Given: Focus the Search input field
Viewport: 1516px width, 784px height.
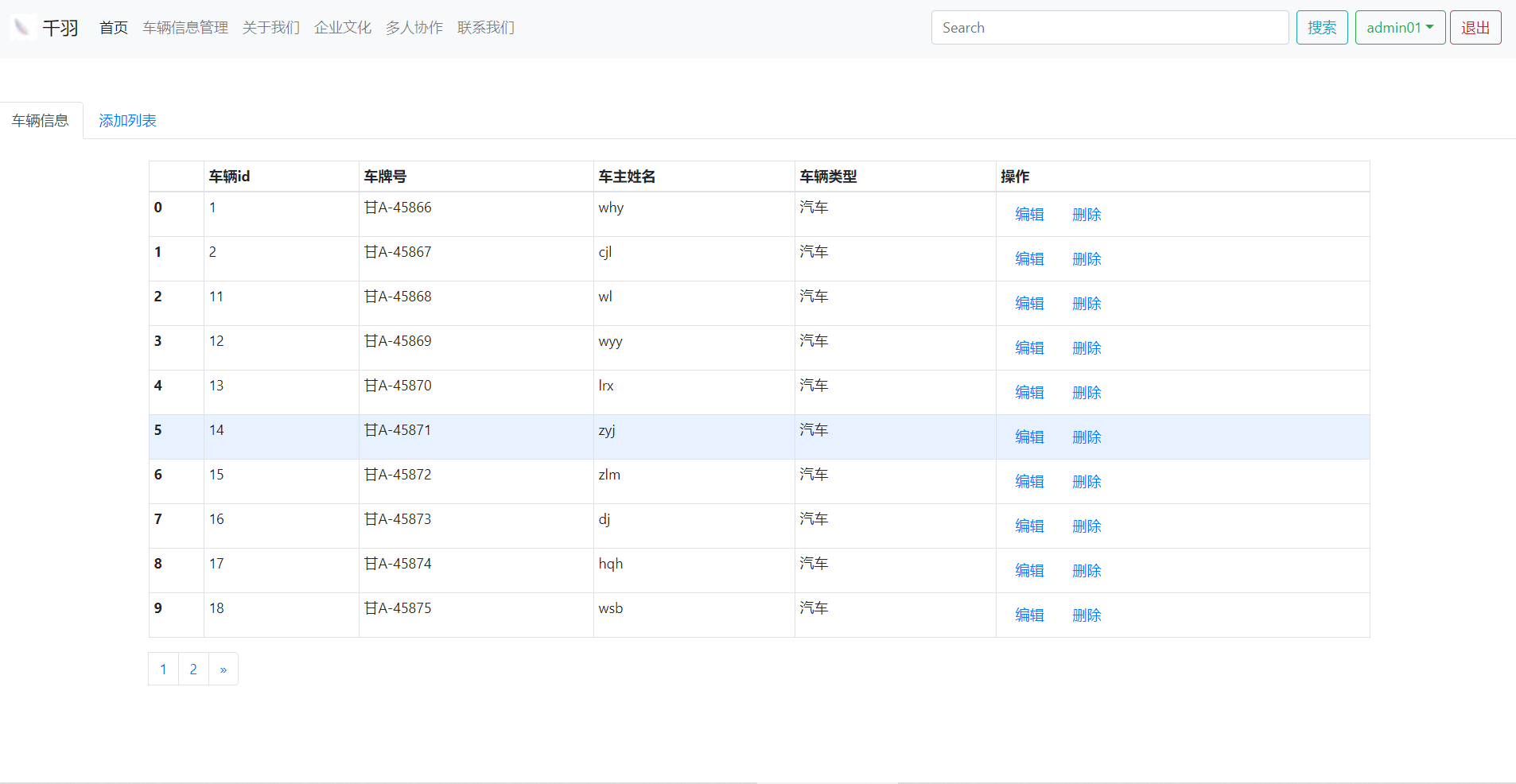Looking at the screenshot, I should pos(1110,28).
